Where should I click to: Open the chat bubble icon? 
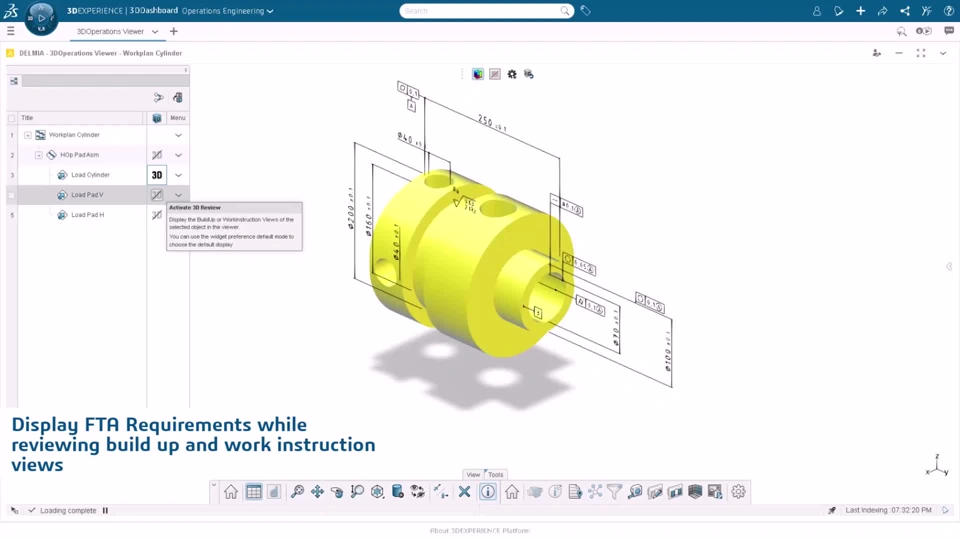click(949, 31)
